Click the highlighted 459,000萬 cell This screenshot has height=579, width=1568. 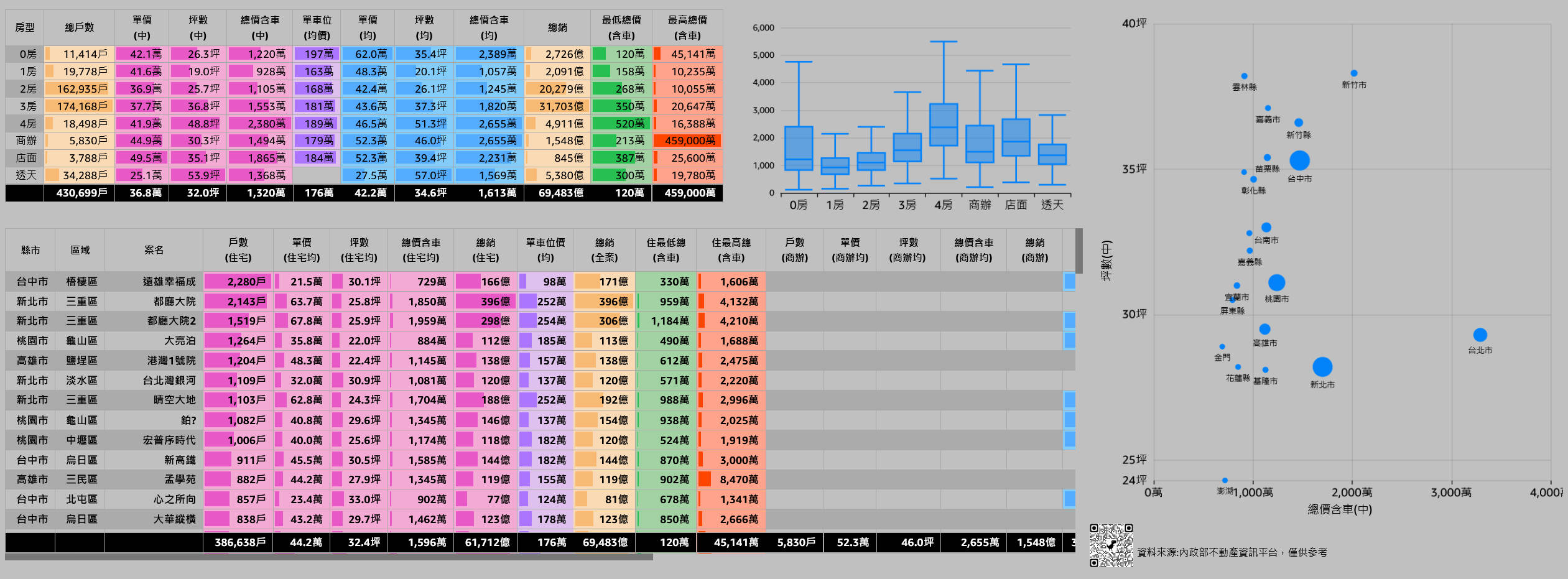[x=689, y=141]
